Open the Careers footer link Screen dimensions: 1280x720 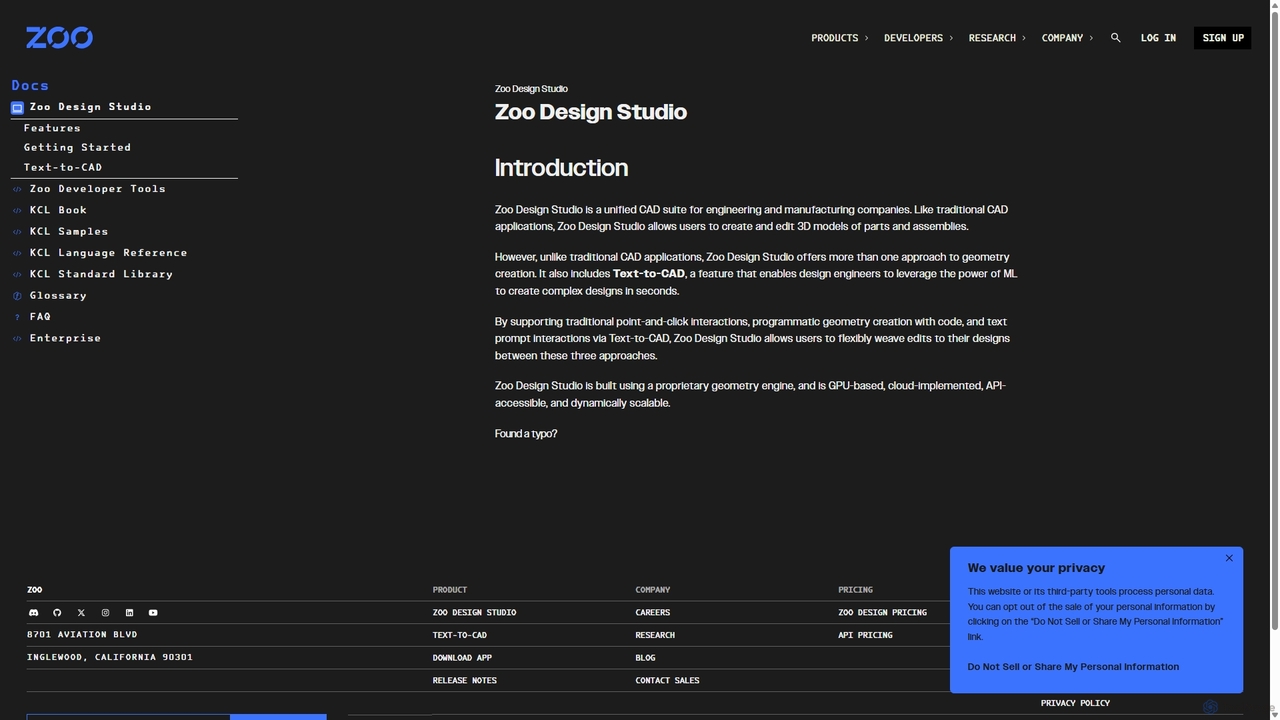tap(653, 612)
